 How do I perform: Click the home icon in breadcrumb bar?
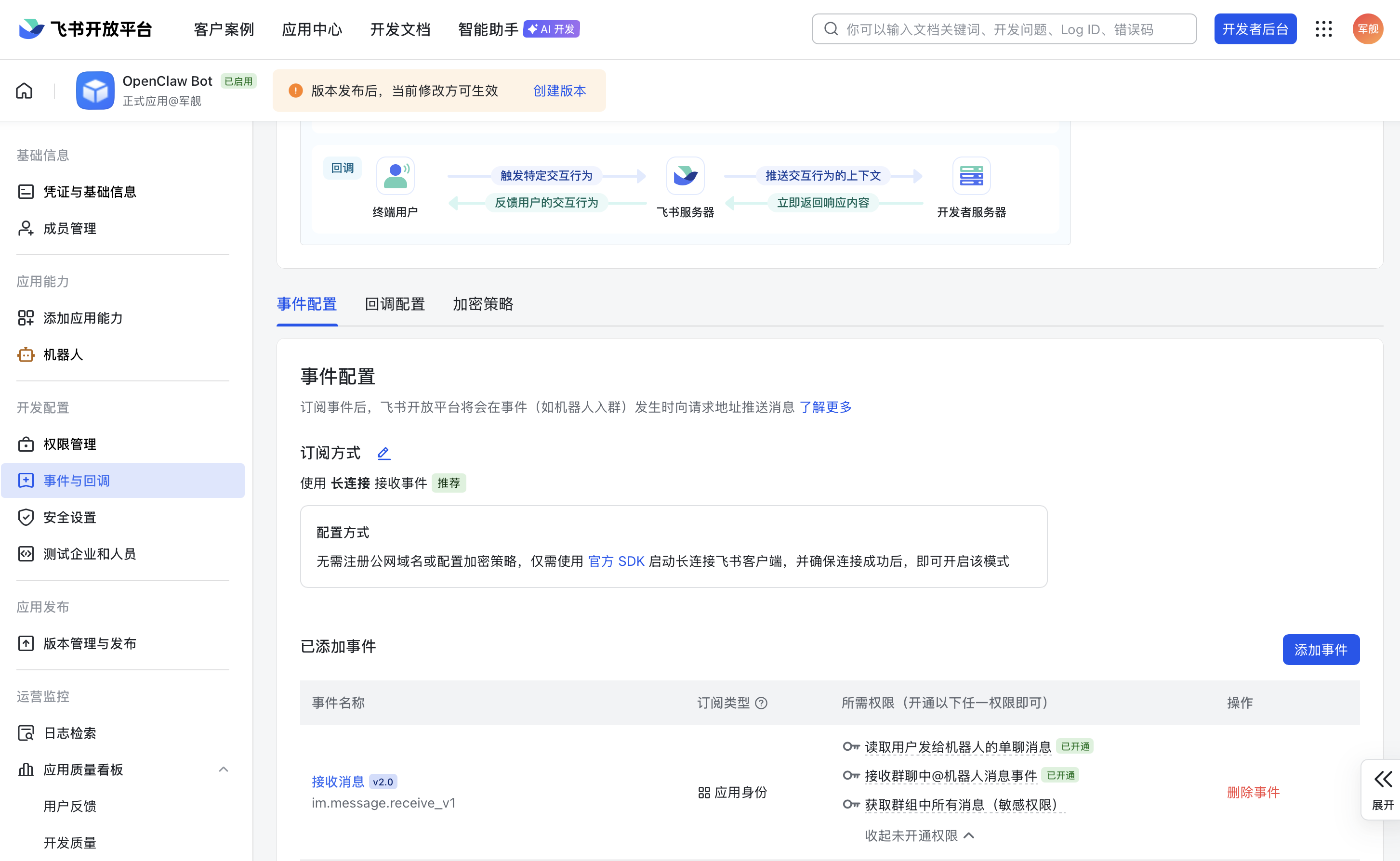24,91
